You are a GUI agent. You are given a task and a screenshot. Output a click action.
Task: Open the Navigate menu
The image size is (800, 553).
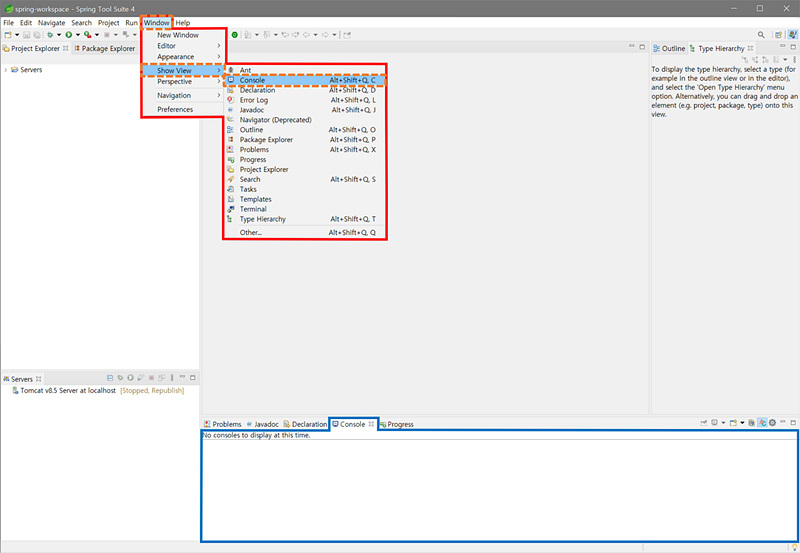[52, 22]
